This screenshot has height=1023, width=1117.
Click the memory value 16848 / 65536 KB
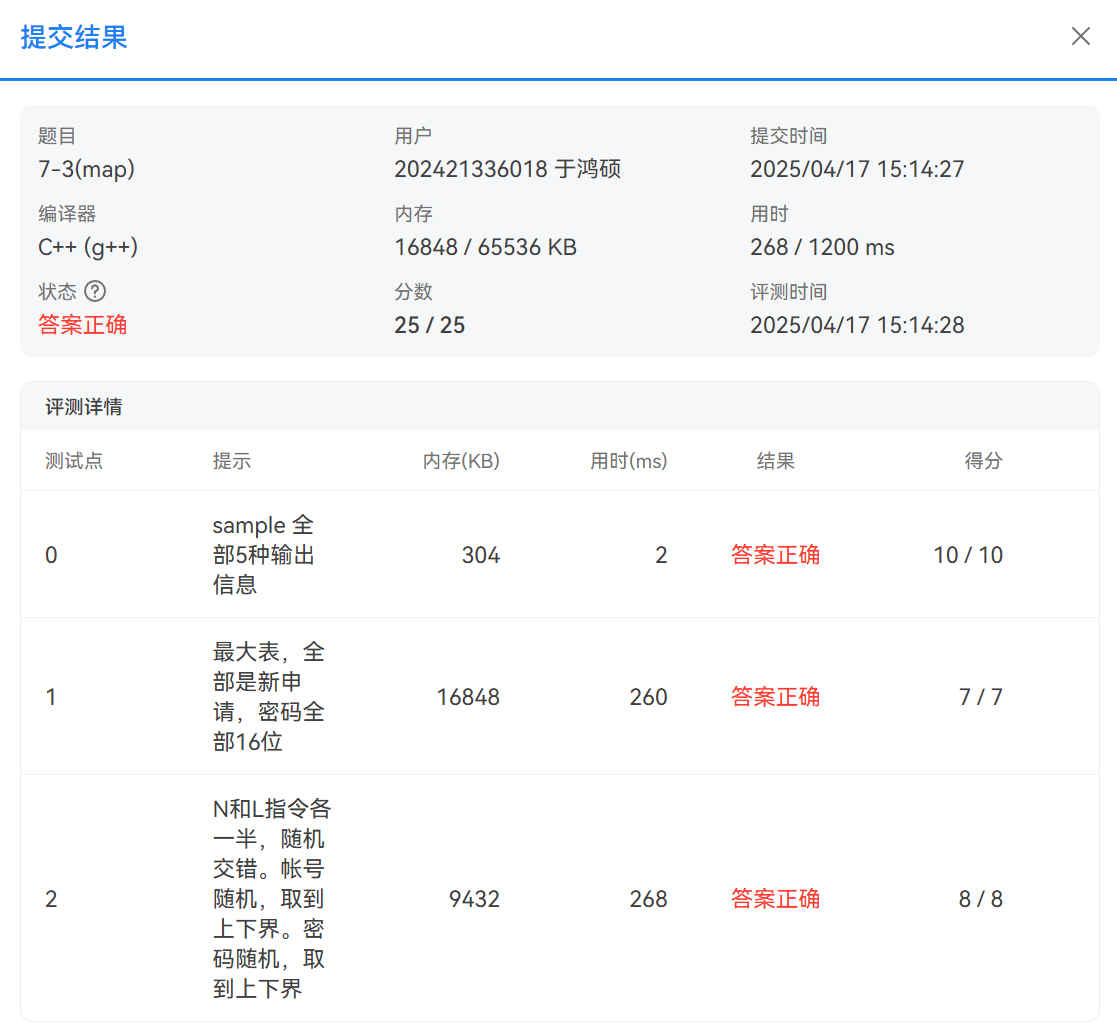pos(485,247)
